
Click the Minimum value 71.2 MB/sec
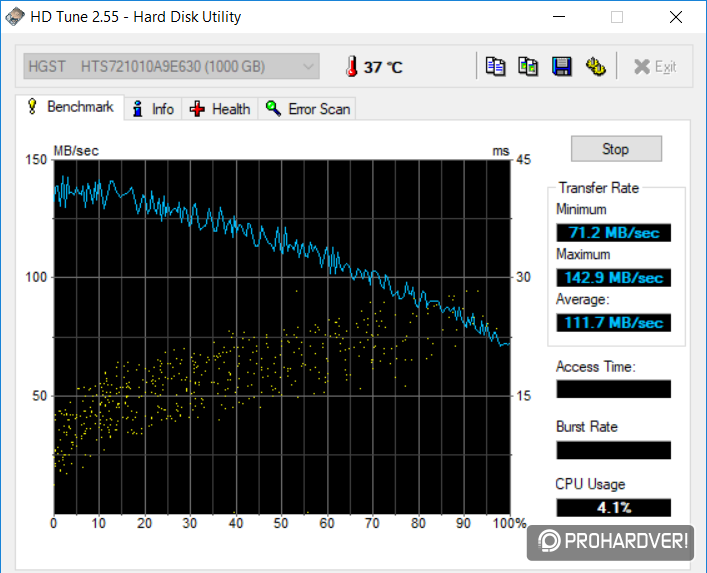point(613,233)
